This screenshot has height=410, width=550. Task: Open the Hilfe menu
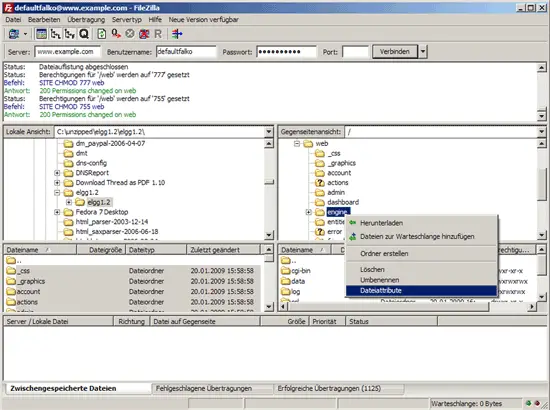155,20
